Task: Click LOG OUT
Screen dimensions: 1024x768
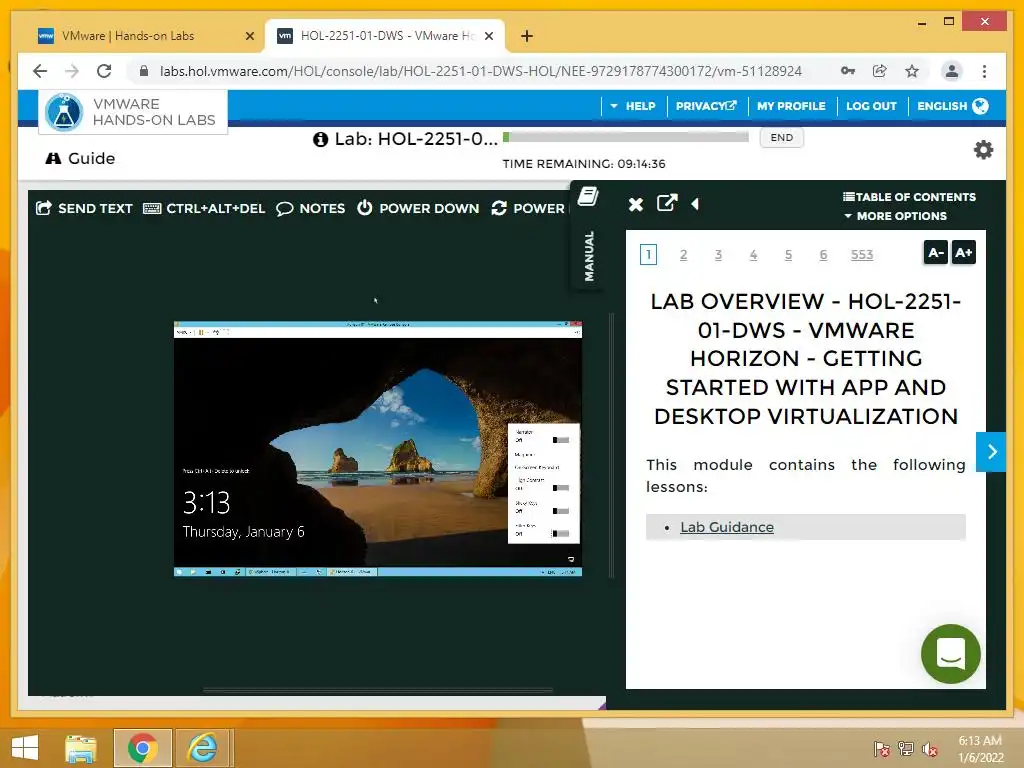Action: tap(871, 106)
